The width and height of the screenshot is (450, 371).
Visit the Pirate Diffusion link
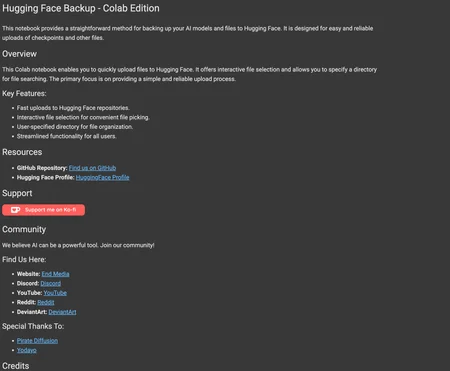coord(37,341)
